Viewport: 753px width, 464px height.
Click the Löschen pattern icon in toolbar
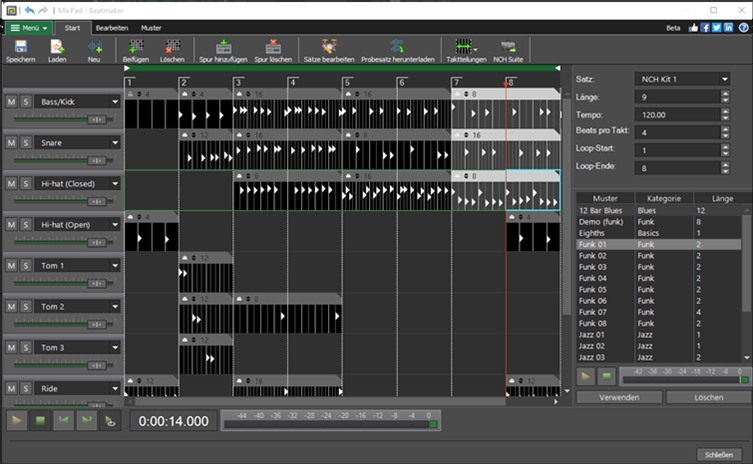pos(172,47)
